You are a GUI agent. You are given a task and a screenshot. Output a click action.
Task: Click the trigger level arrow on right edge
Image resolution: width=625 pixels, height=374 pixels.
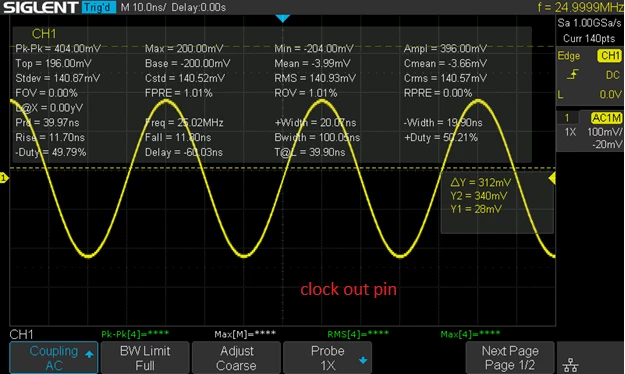click(552, 178)
